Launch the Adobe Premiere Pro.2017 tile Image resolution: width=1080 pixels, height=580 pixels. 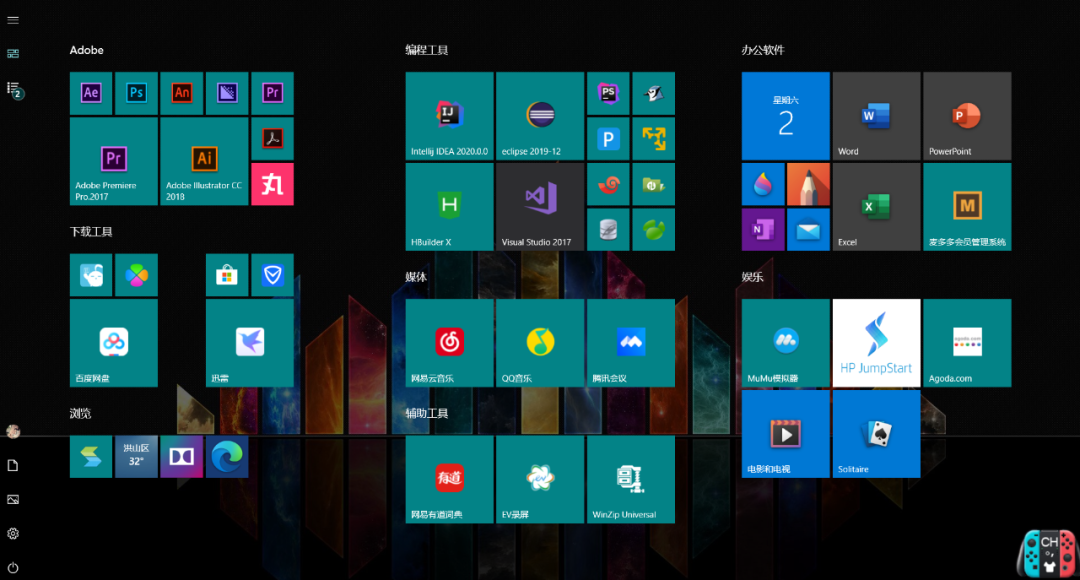(114, 161)
